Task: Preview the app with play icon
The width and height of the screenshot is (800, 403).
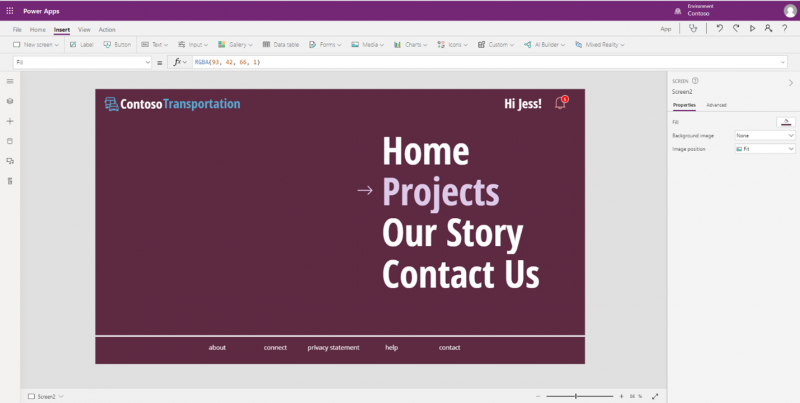Action: tap(752, 29)
